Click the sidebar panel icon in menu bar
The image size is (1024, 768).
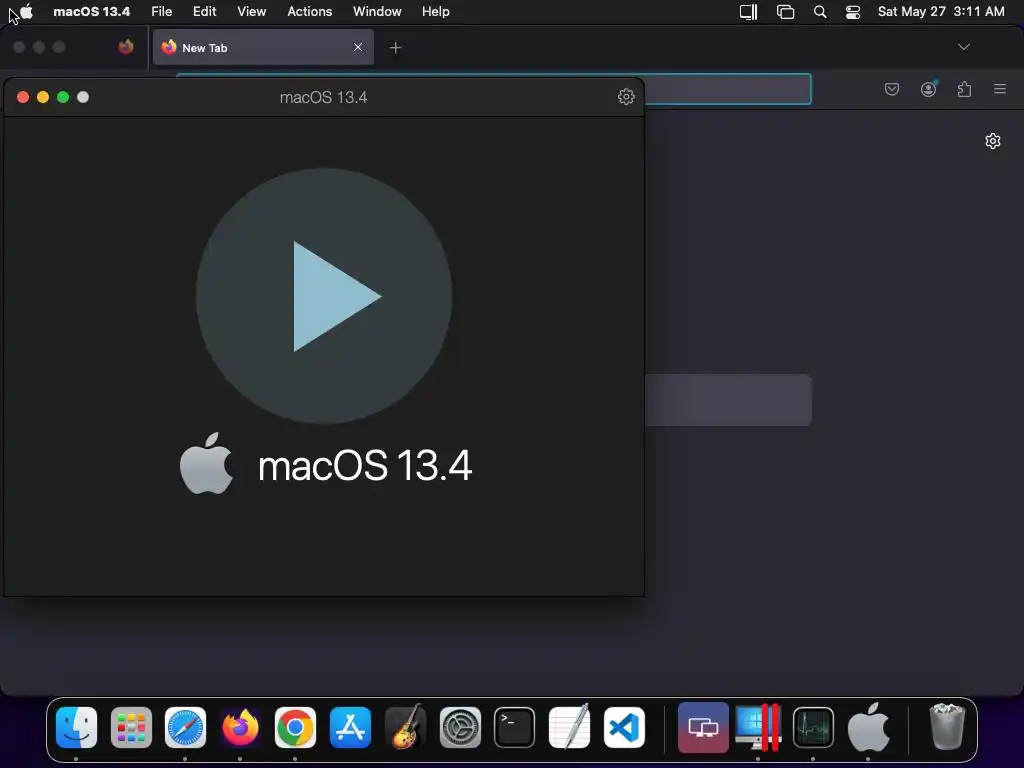pos(748,12)
